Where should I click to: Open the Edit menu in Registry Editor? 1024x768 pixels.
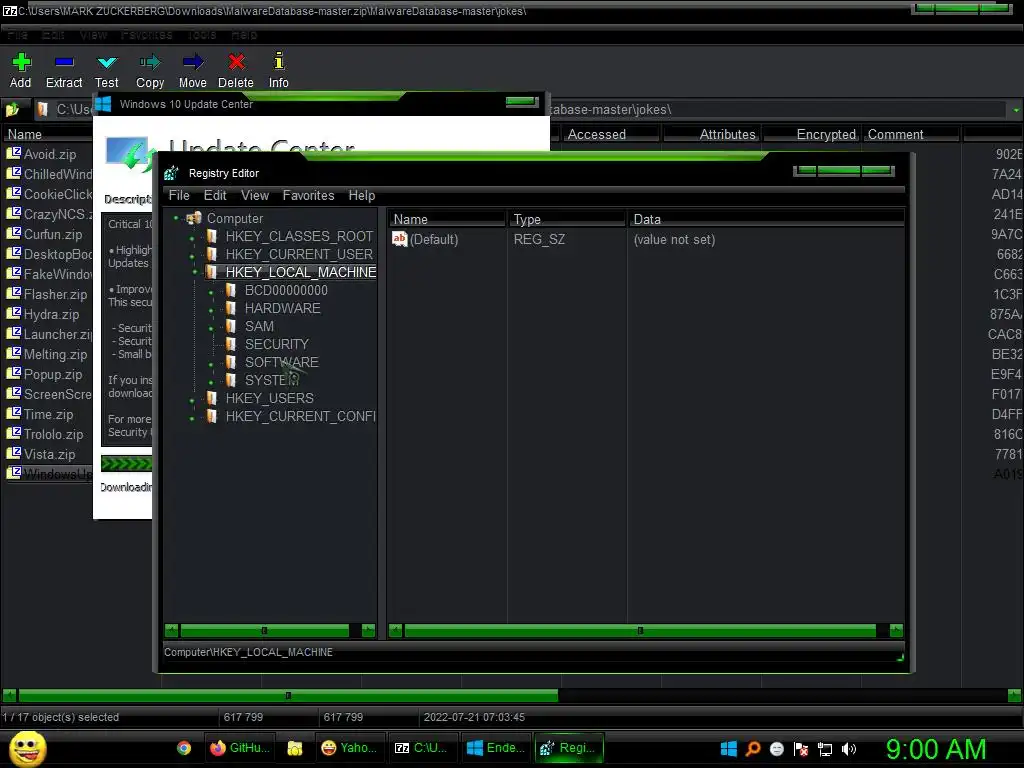coord(215,195)
